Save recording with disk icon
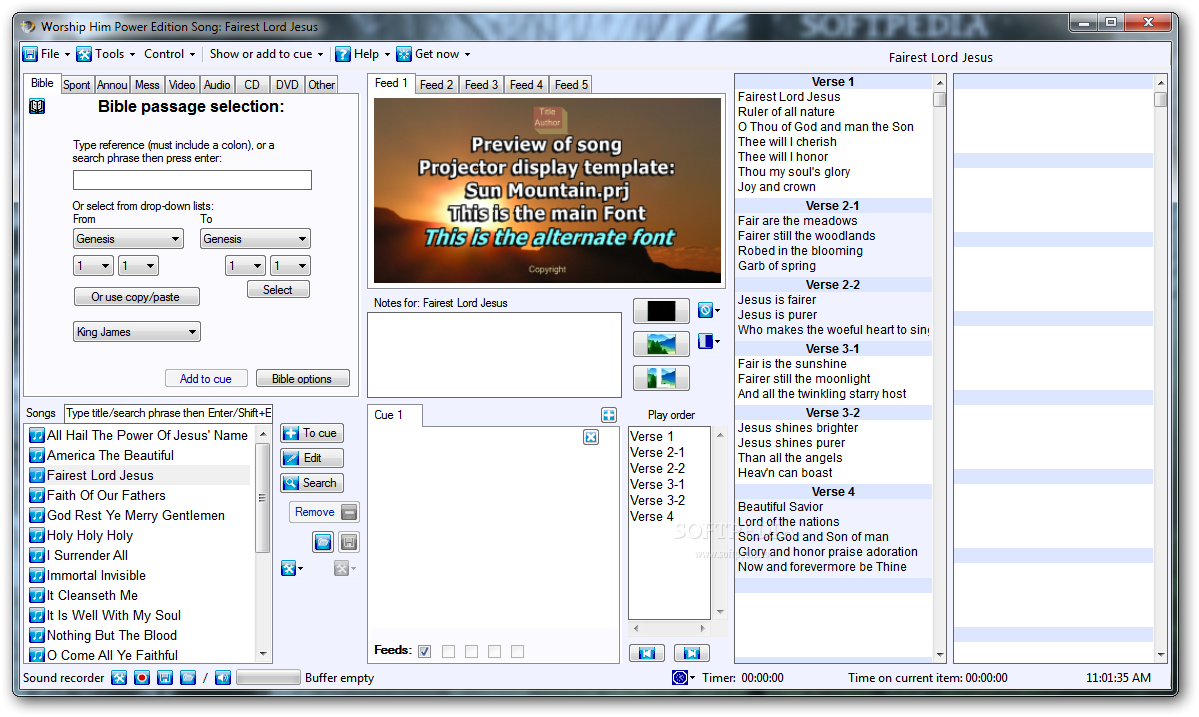This screenshot has width=1199, height=717. coord(164,678)
